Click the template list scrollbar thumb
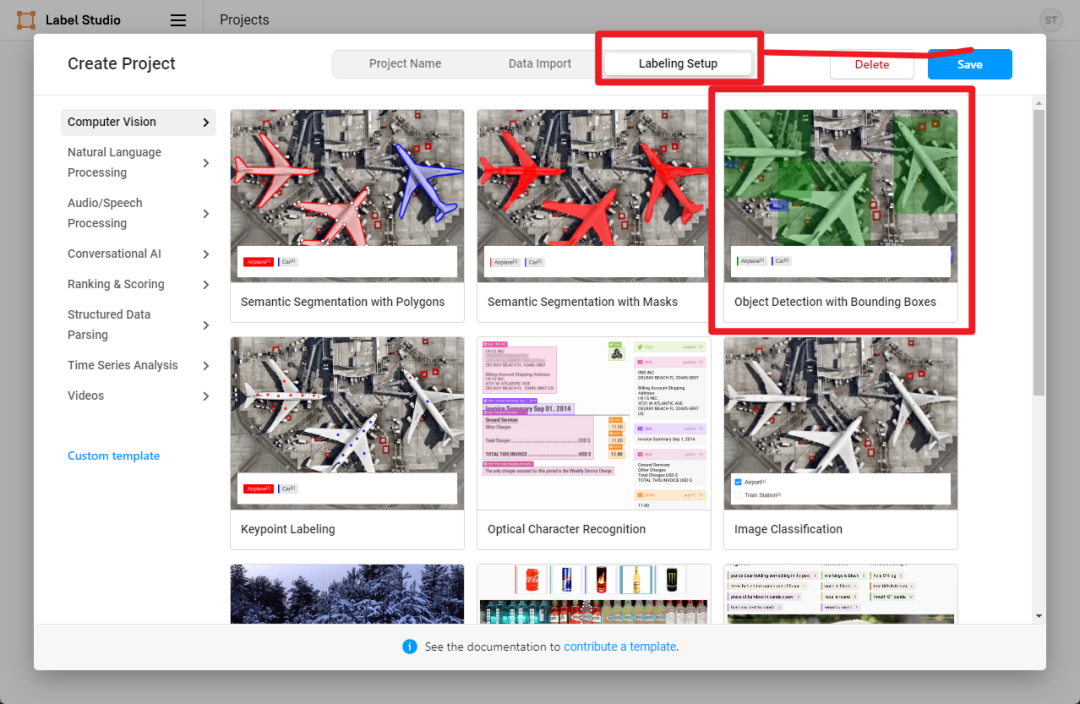This screenshot has width=1080, height=704. [x=1039, y=252]
